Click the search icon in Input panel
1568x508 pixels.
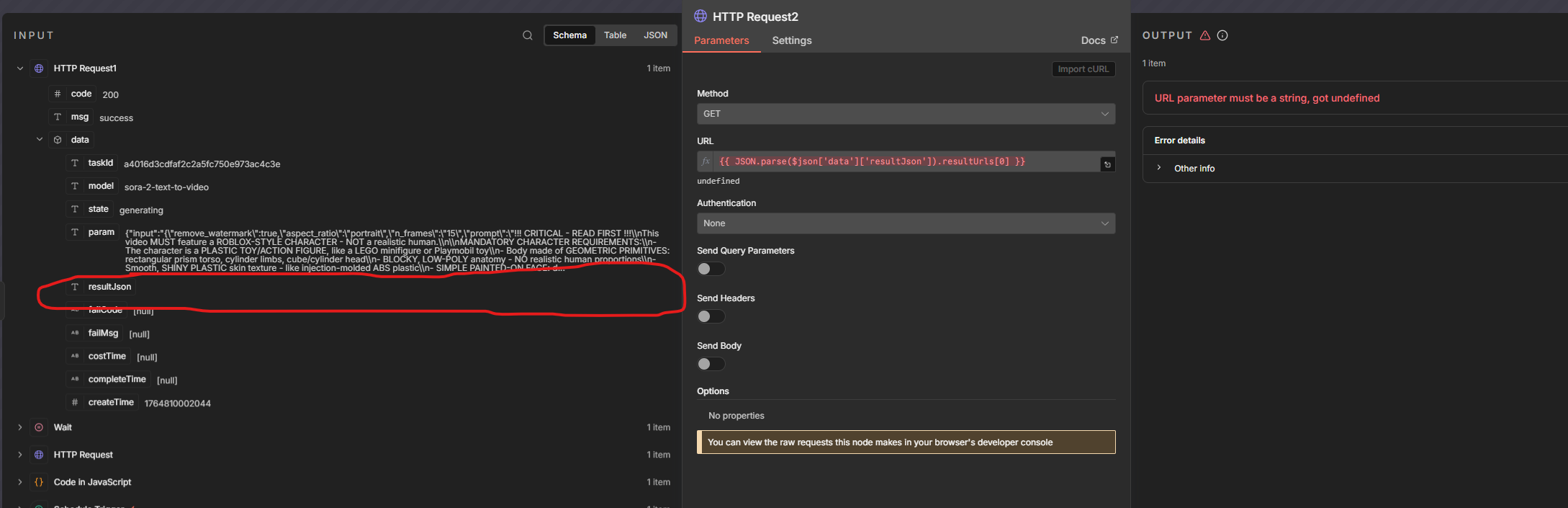point(528,35)
